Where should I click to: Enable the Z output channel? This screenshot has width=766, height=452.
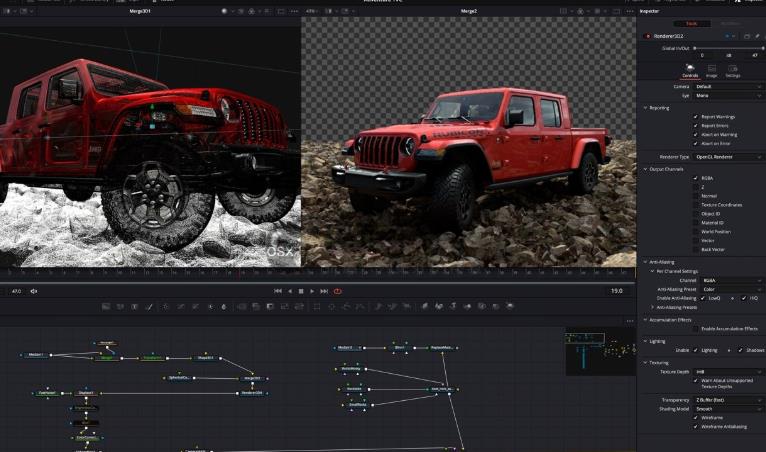pos(696,187)
